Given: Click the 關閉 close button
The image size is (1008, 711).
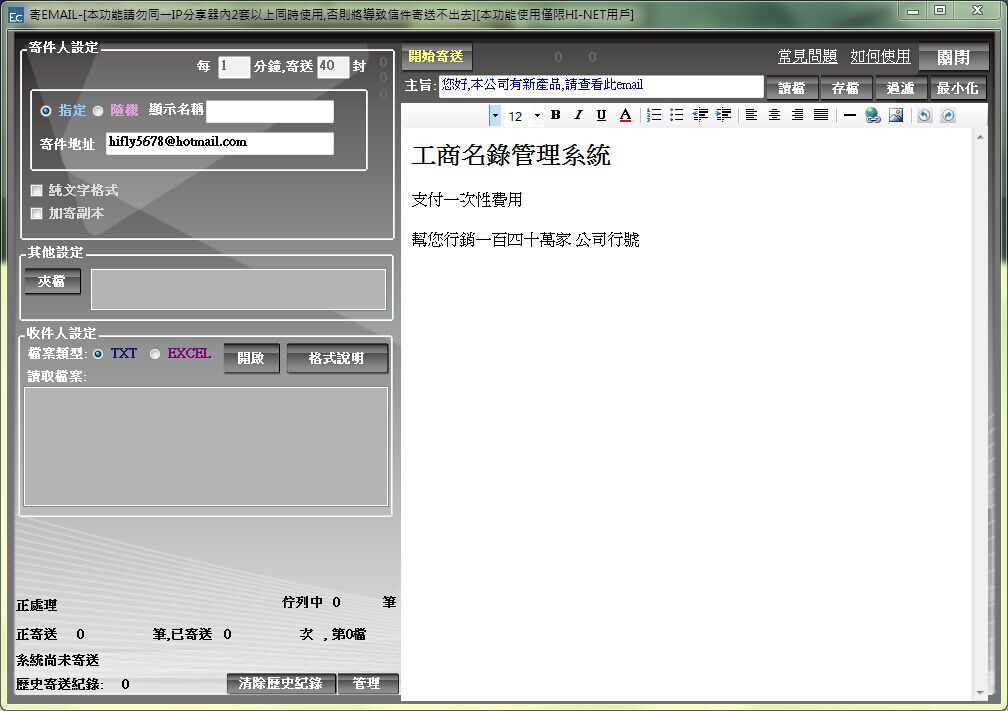Looking at the screenshot, I should tap(953, 57).
